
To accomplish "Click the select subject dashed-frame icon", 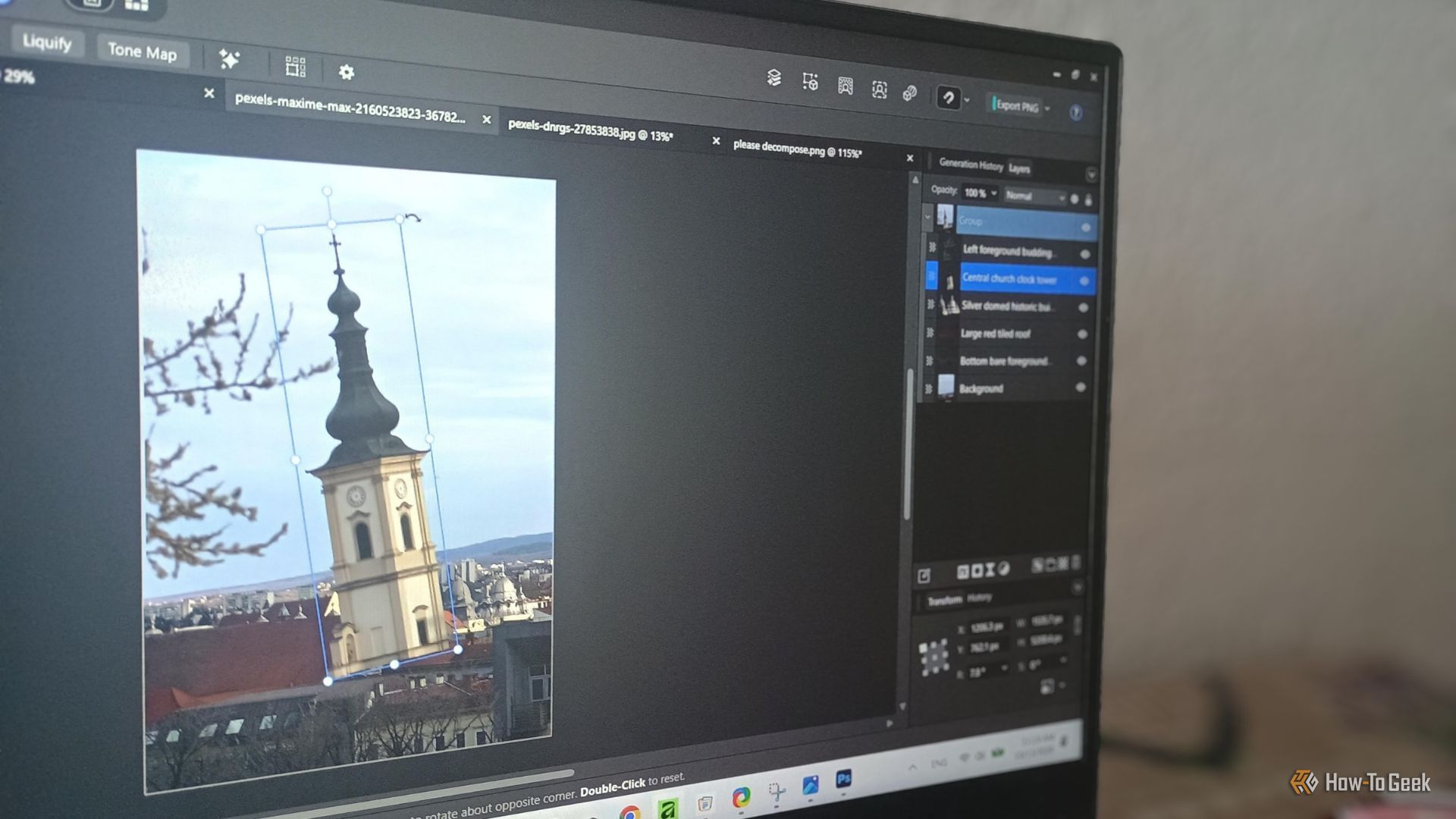I will [879, 89].
